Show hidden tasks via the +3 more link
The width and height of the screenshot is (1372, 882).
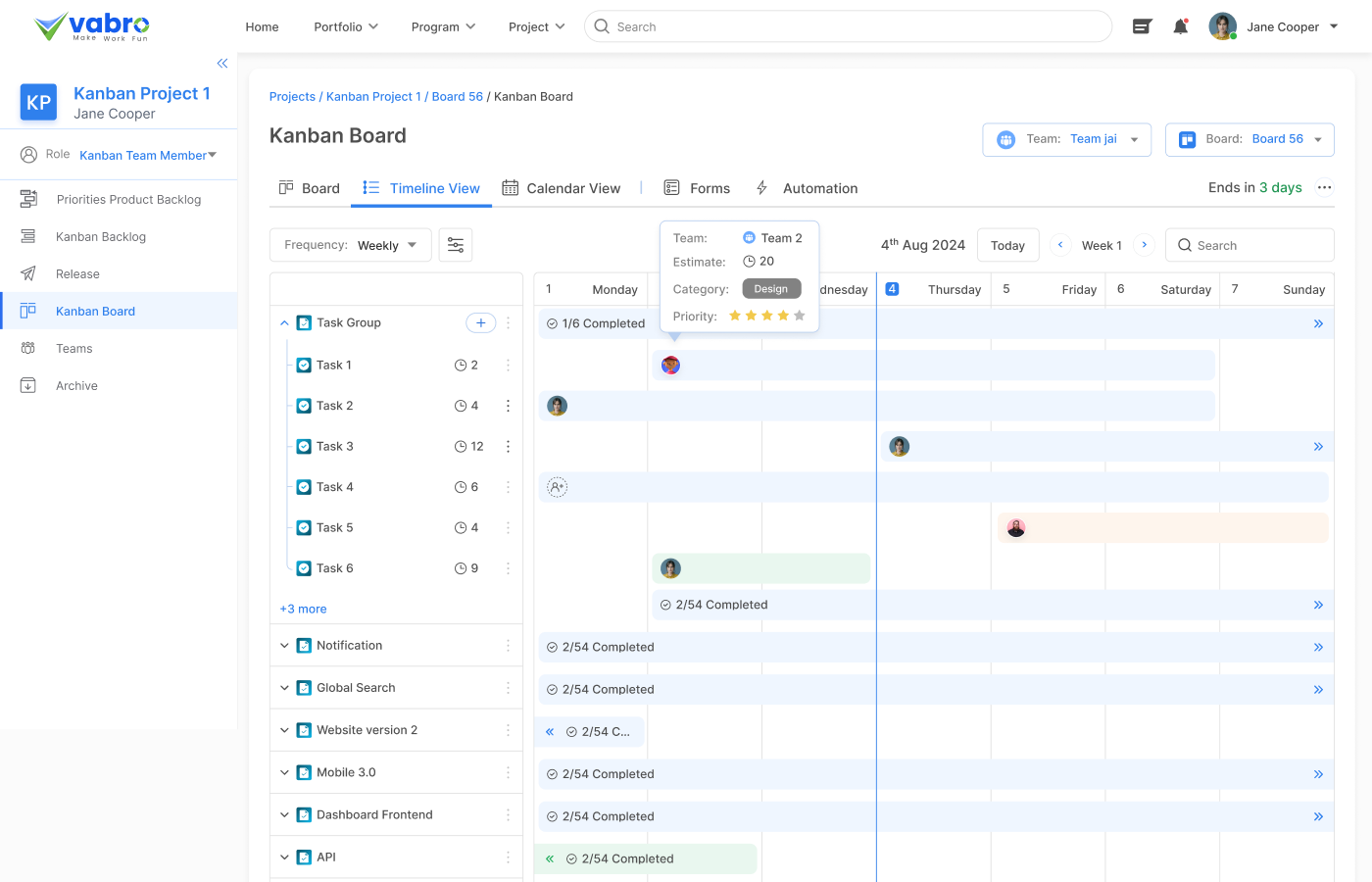point(303,609)
